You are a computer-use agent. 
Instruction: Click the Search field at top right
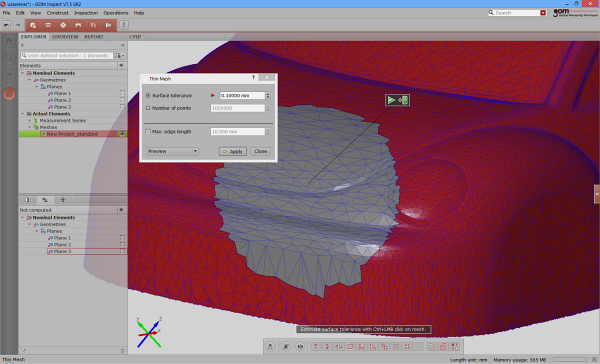pyautogui.click(x=517, y=13)
